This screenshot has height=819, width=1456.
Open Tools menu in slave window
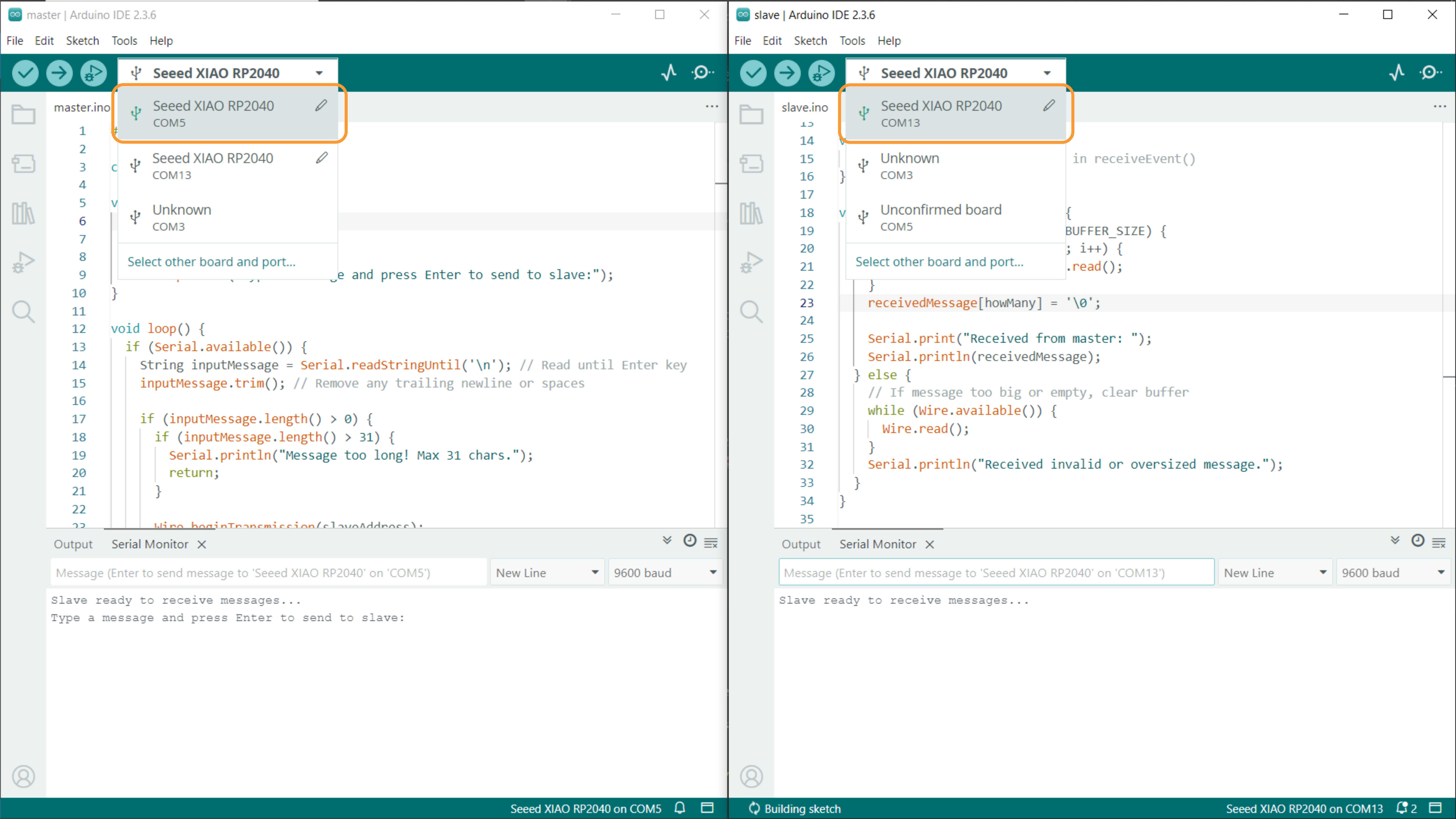852,41
